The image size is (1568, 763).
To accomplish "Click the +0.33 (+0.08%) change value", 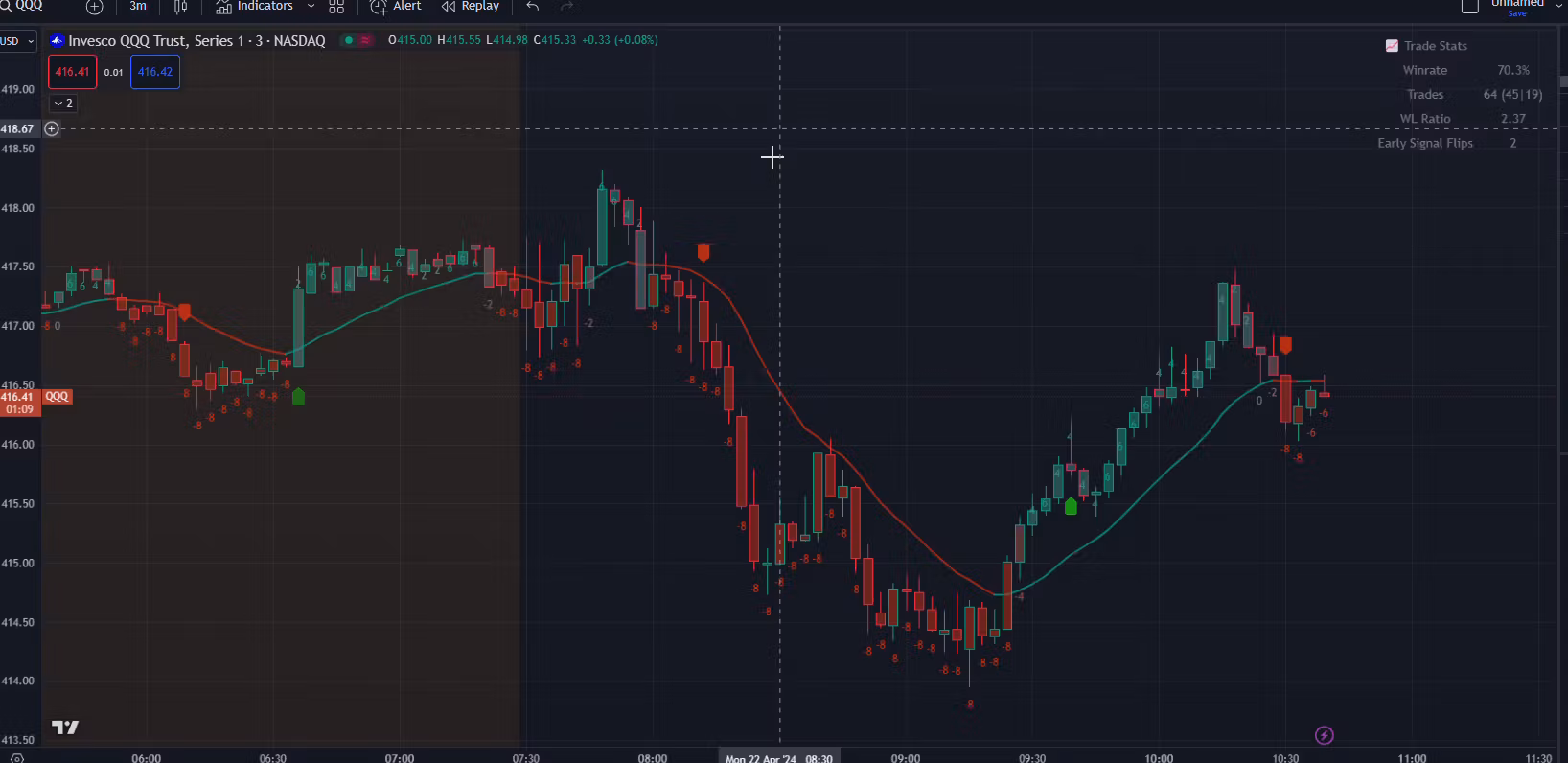I will pyautogui.click(x=619, y=40).
